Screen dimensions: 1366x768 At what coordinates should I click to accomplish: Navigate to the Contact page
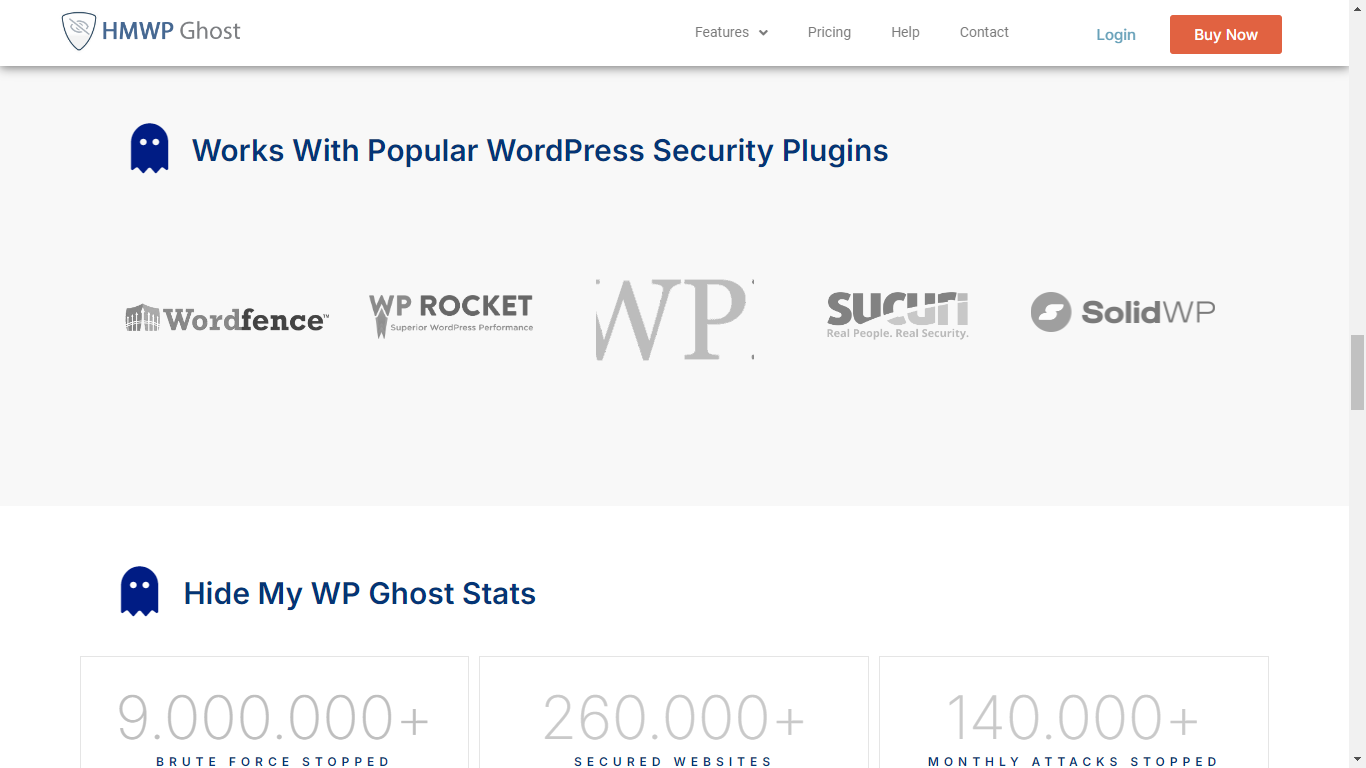point(984,32)
